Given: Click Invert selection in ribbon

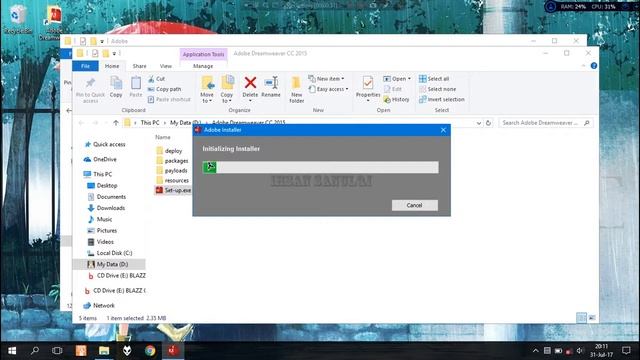Looking at the screenshot, I should pos(442,99).
